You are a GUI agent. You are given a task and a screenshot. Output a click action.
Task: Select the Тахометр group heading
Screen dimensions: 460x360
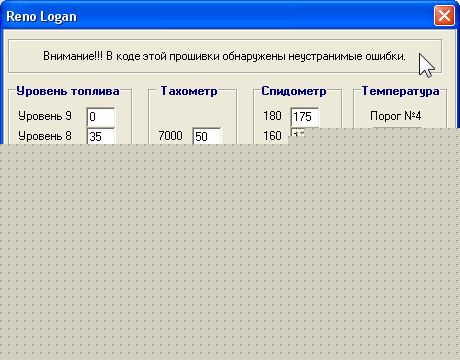189,91
